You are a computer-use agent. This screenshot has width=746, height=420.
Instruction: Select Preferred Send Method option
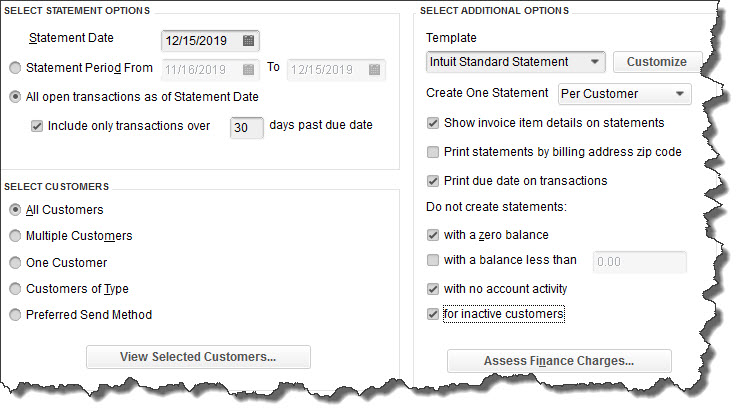click(15, 315)
